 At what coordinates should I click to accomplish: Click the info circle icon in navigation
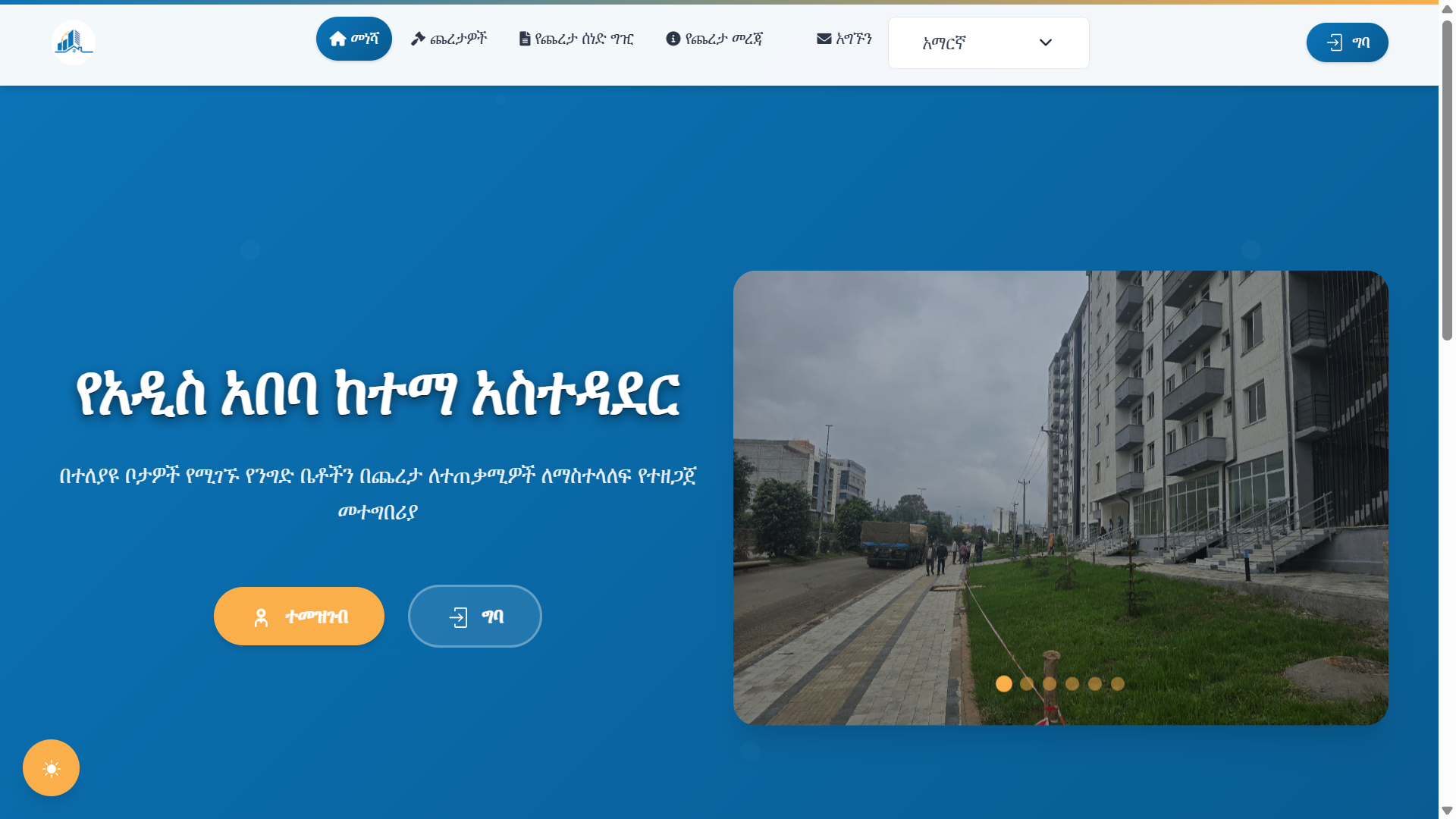click(673, 39)
